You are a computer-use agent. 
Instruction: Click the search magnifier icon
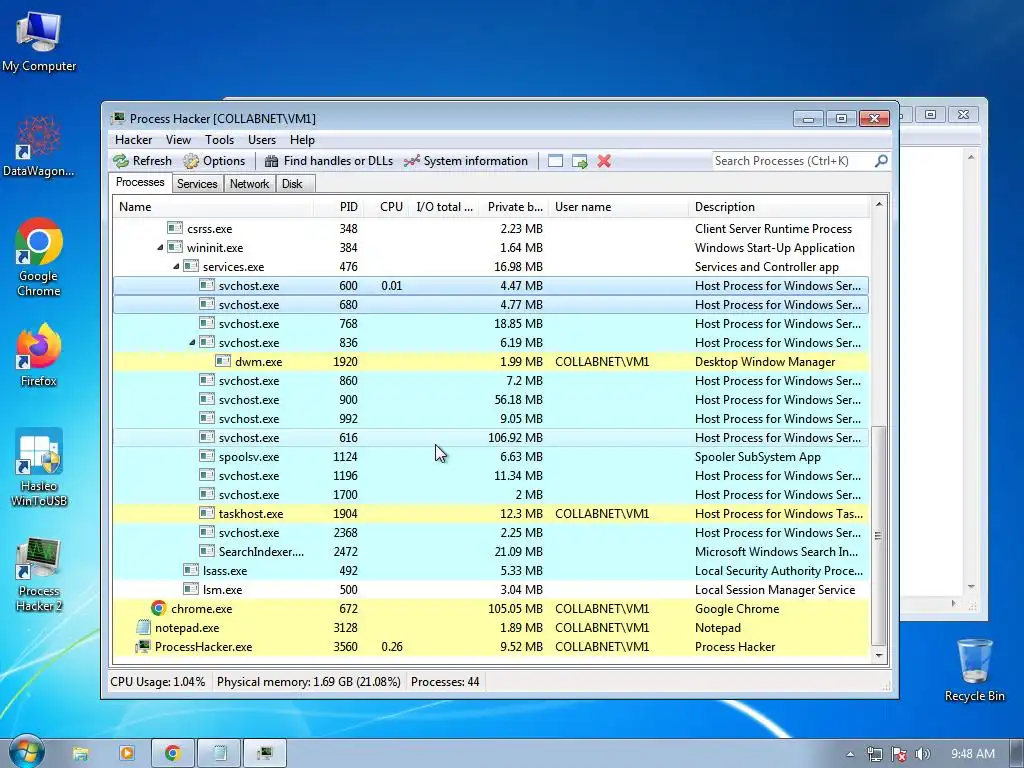(x=881, y=161)
